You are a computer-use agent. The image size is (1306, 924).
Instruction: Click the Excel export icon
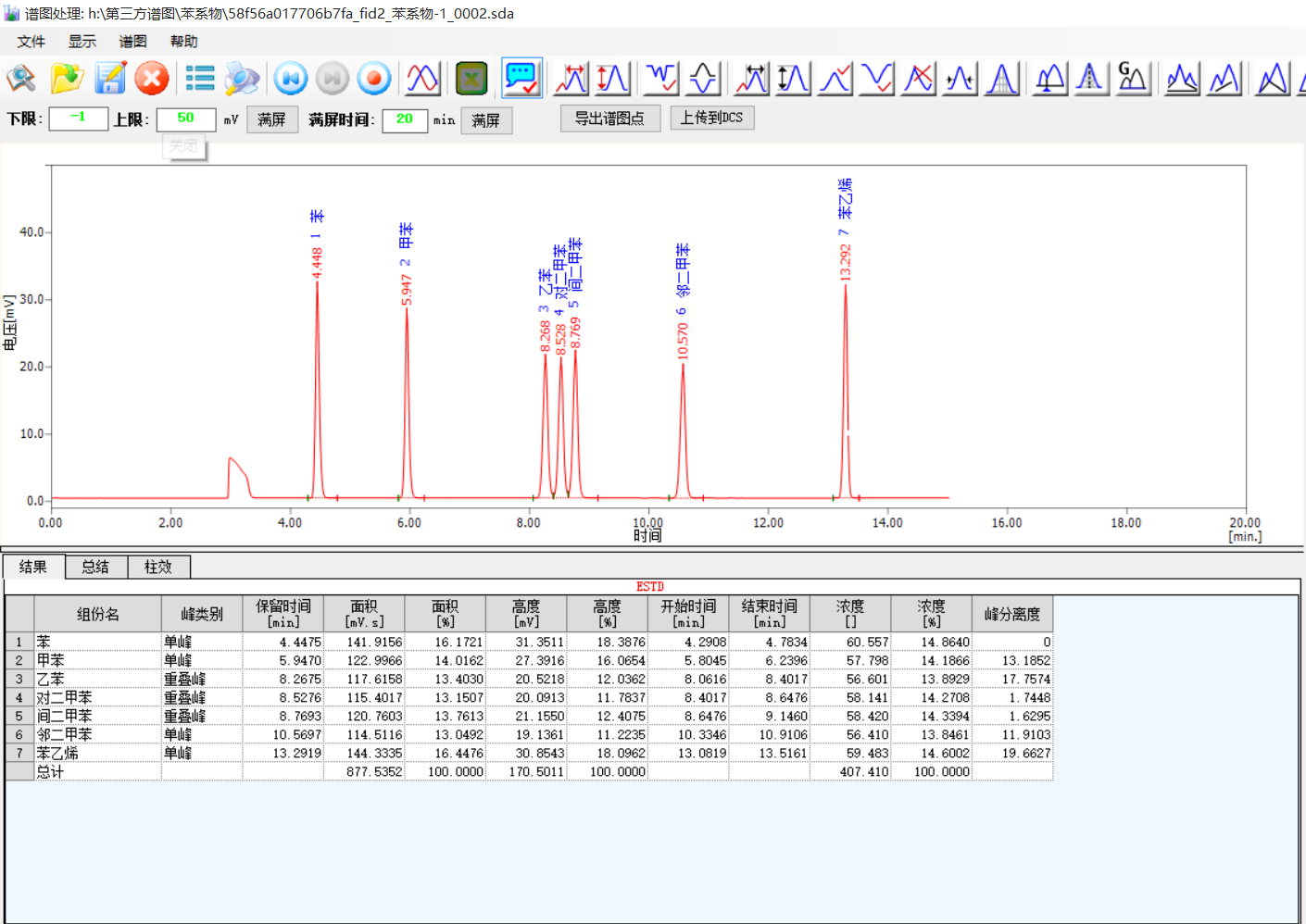coord(471,79)
